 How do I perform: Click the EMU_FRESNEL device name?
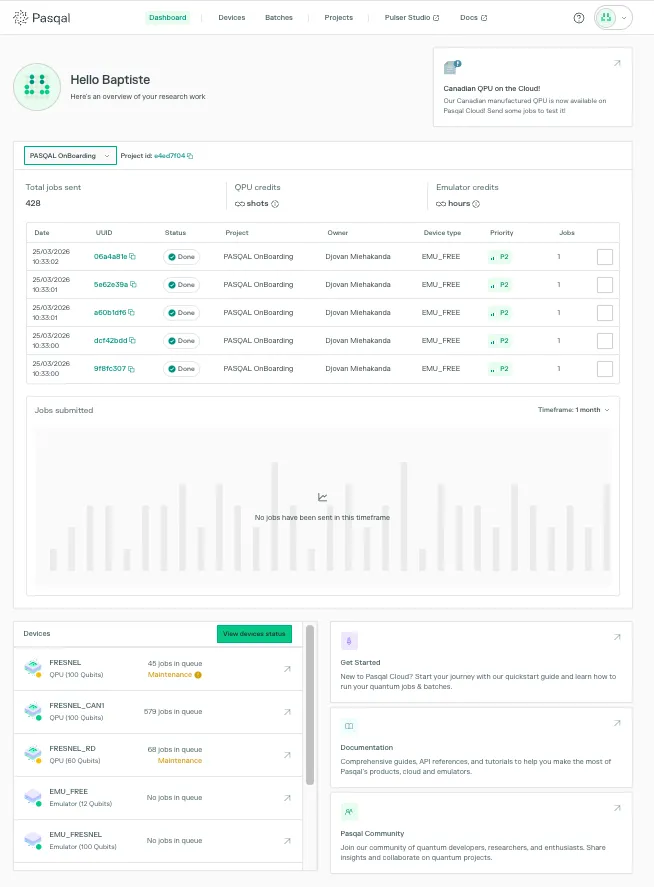click(75, 835)
